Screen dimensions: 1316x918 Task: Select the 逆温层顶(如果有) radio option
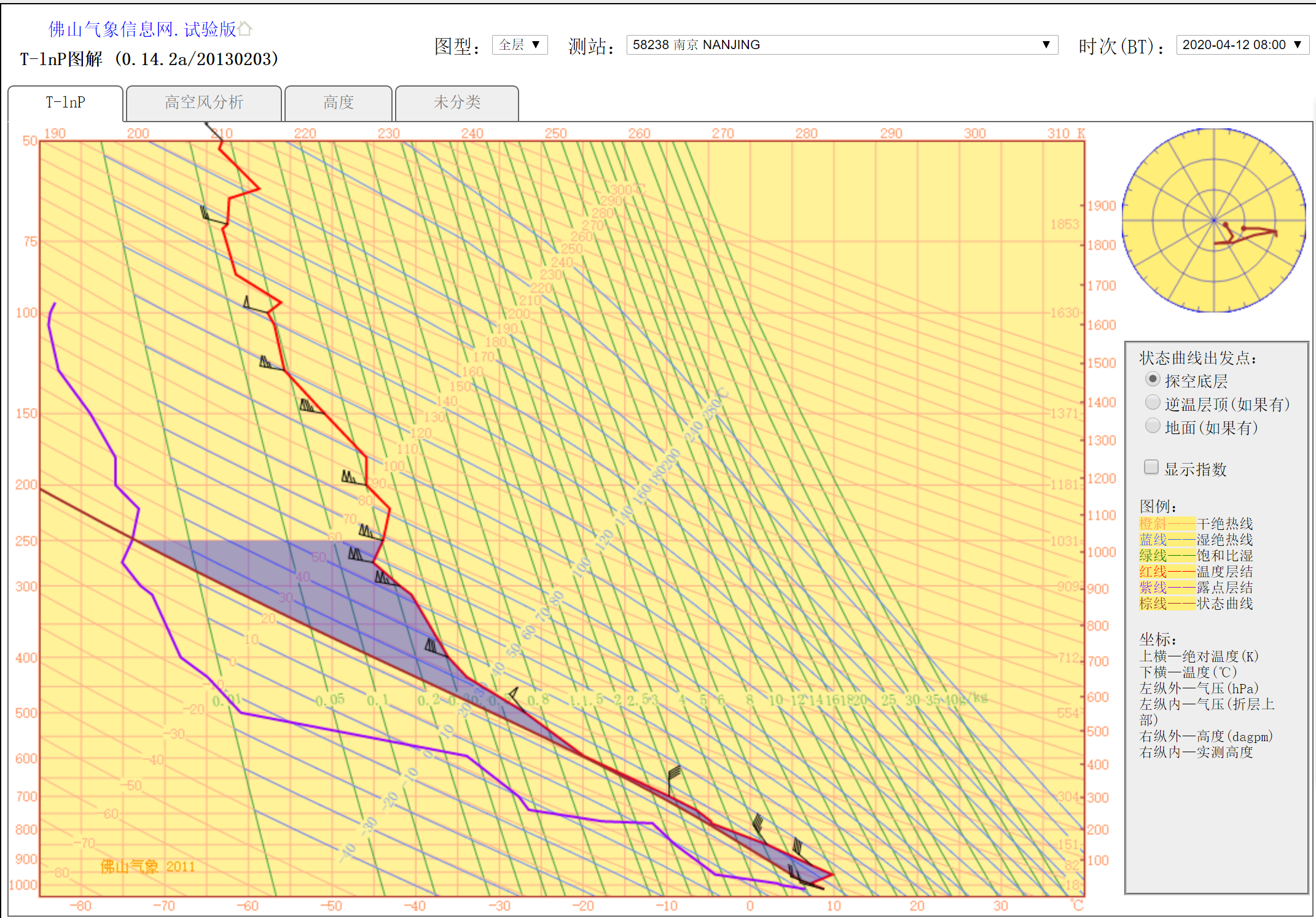(1153, 403)
